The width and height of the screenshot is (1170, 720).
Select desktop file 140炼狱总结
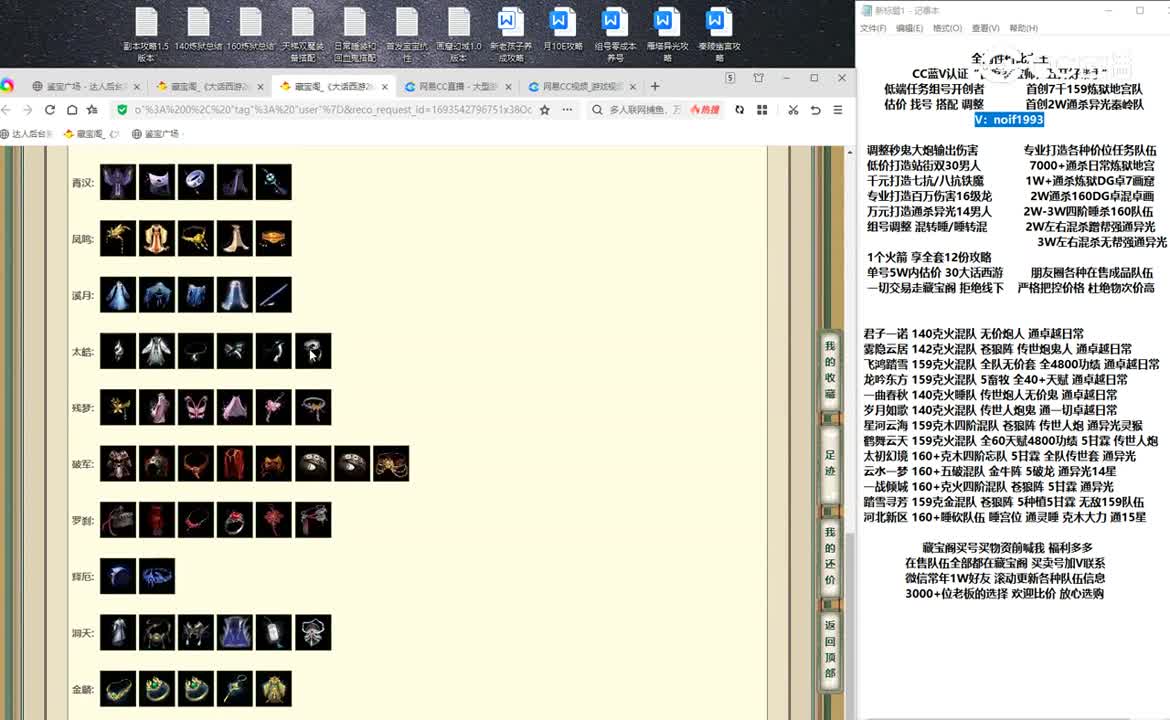[x=198, y=30]
